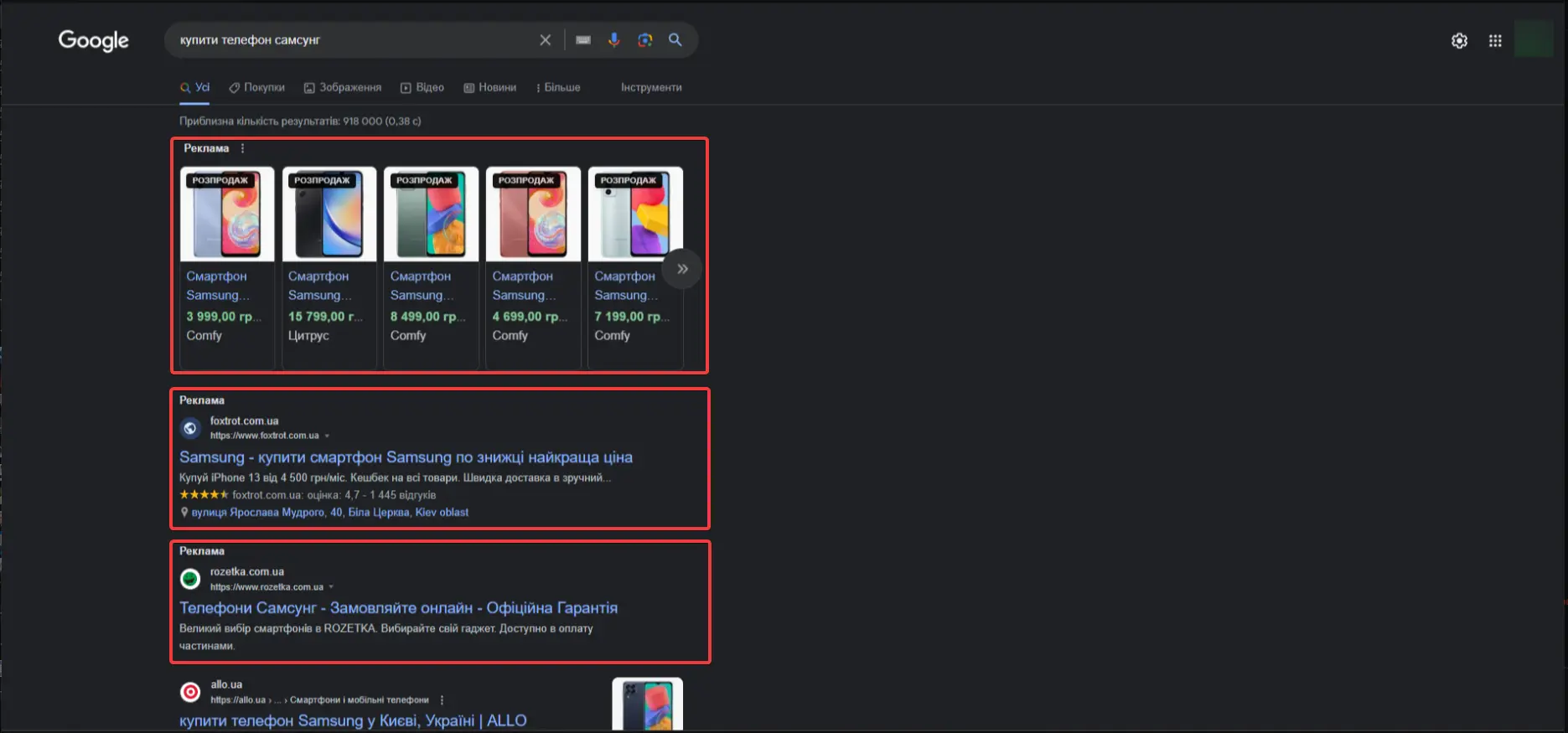Switch to the Новини tab
Screen dimensions: 1568x733
point(490,87)
